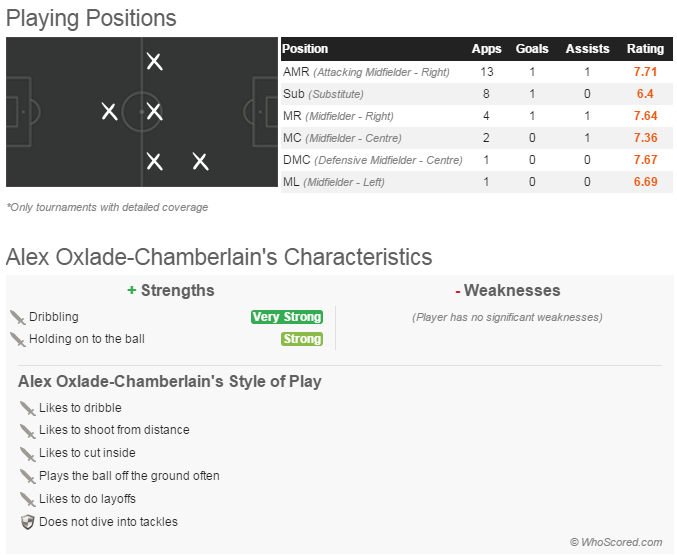The image size is (677, 555).
Task: Click the green Strong rating badge
Action: 301,339
